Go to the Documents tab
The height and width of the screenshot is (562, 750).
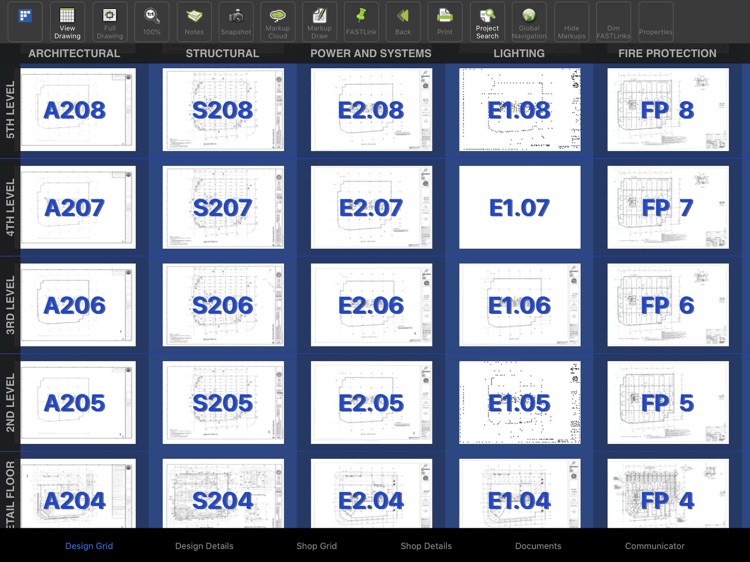point(538,546)
